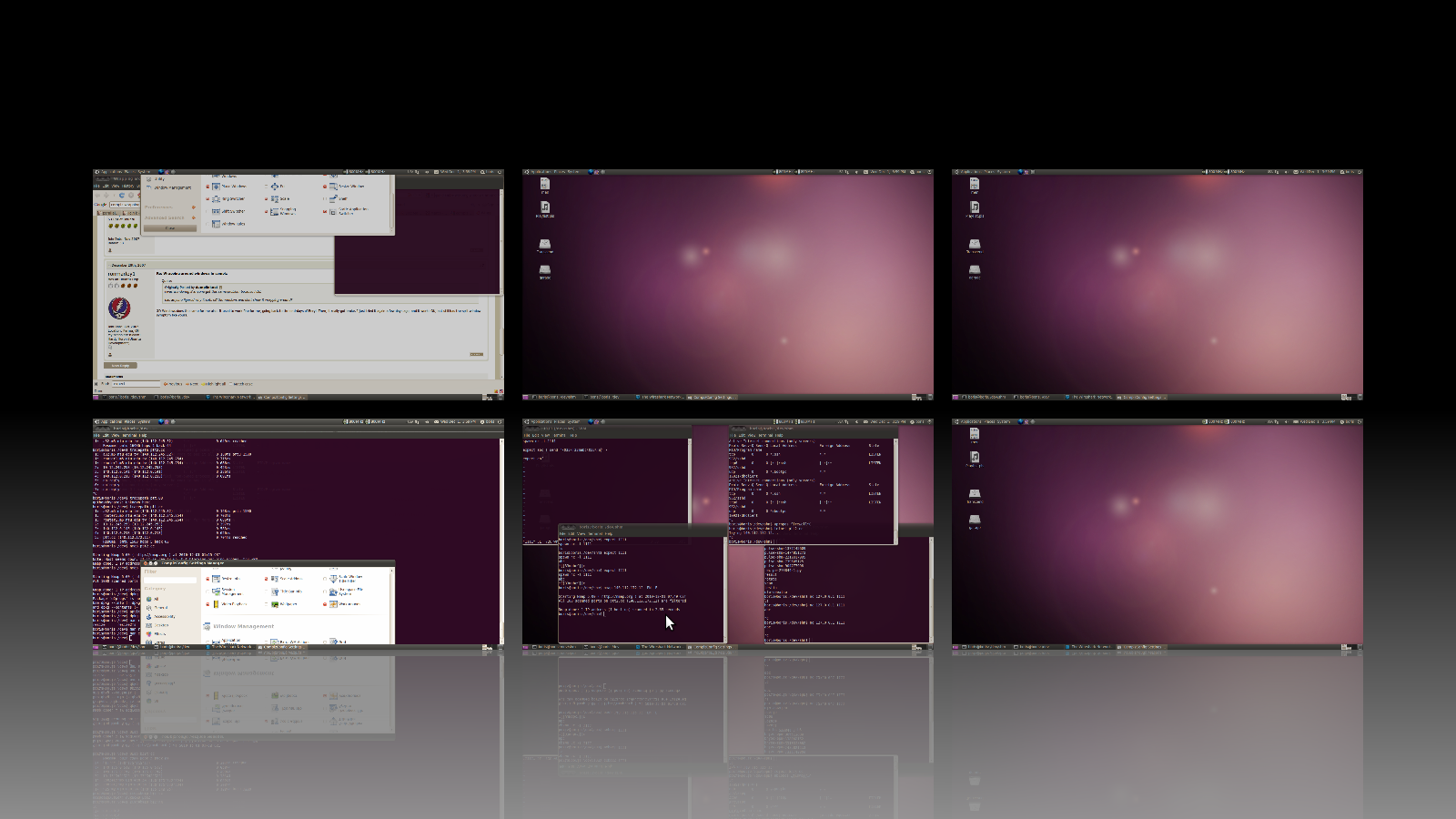Select the top-middle empty desktop workspace

[x=728, y=284]
